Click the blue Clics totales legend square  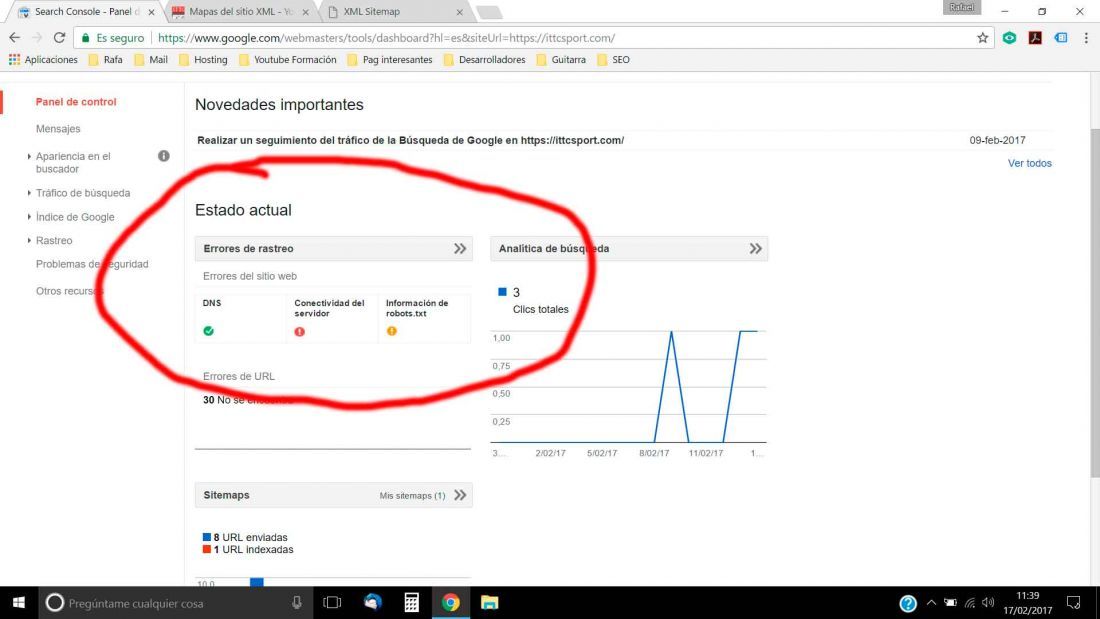pos(502,291)
